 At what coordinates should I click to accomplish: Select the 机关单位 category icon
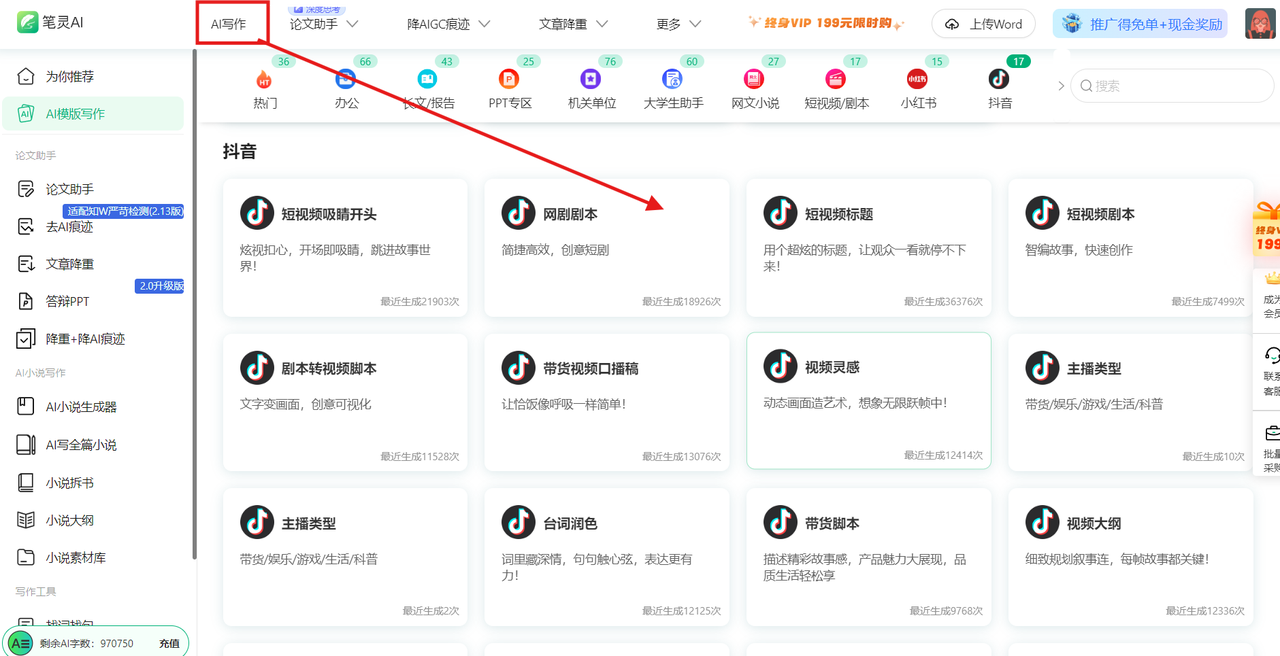[591, 79]
